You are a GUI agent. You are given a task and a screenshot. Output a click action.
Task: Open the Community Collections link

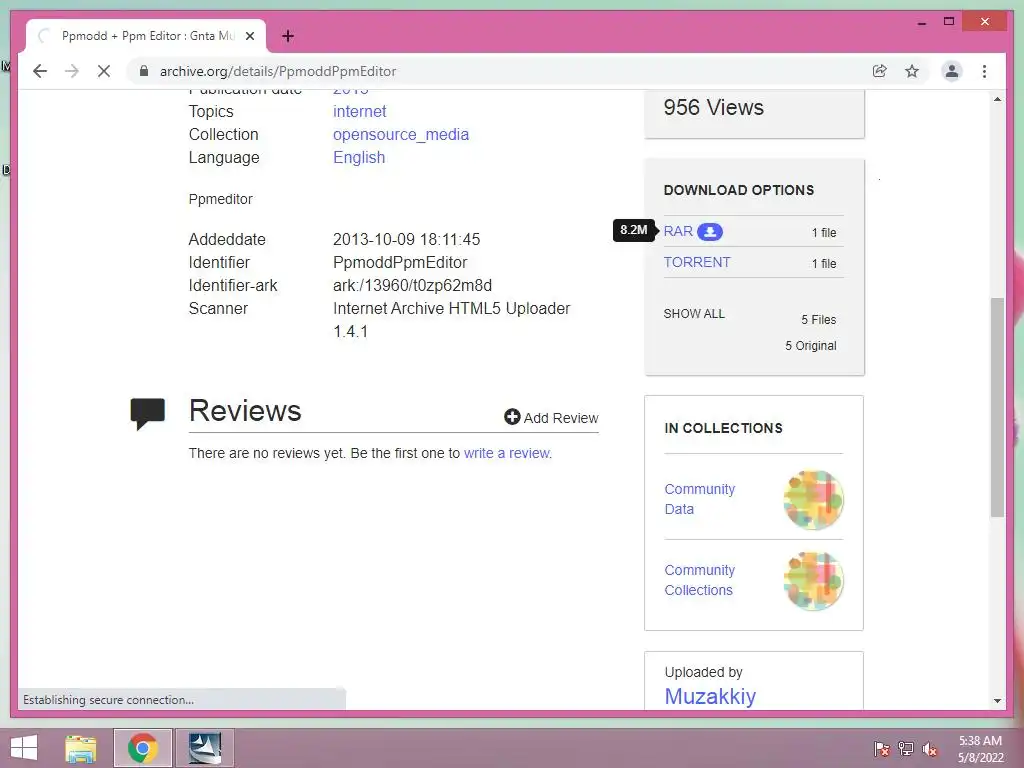(699, 580)
